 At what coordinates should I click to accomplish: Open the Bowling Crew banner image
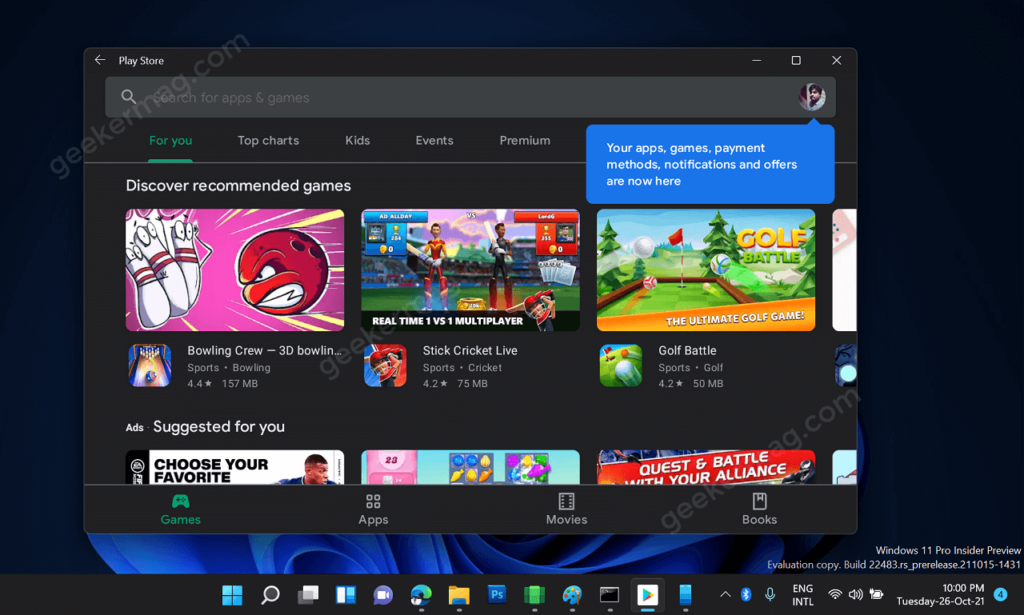[235, 270]
